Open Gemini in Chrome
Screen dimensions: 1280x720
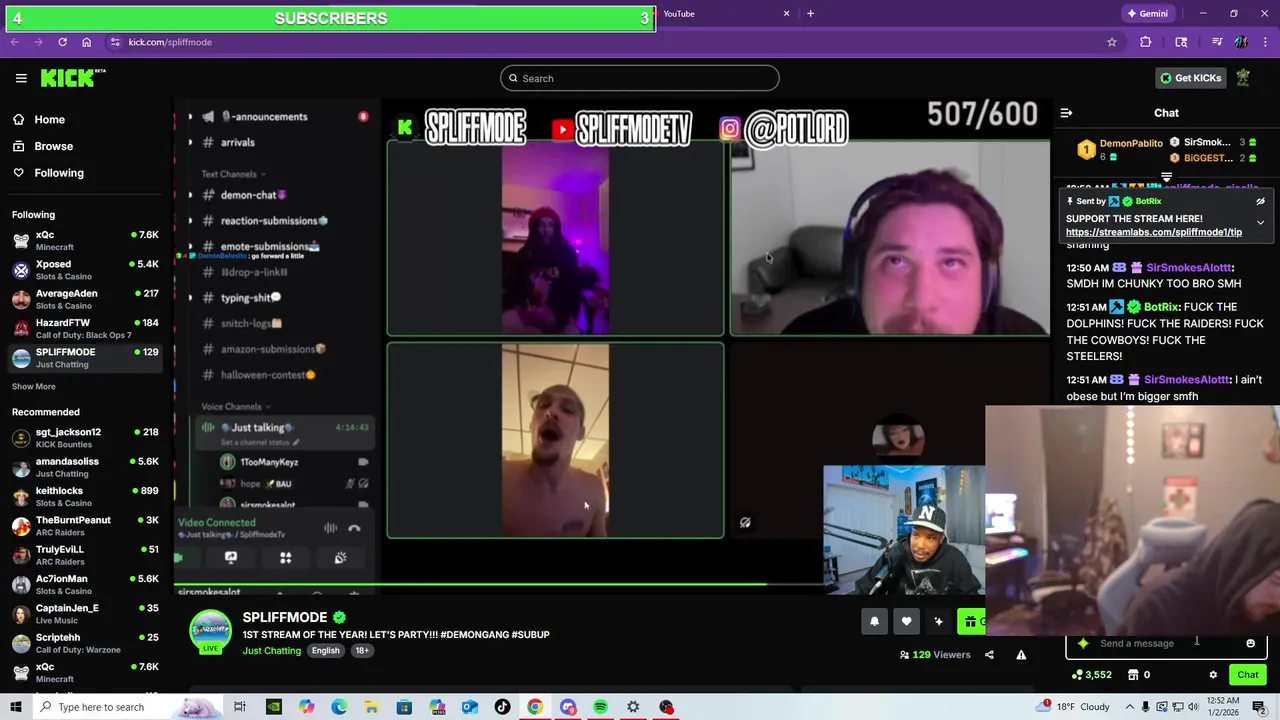pos(1147,13)
